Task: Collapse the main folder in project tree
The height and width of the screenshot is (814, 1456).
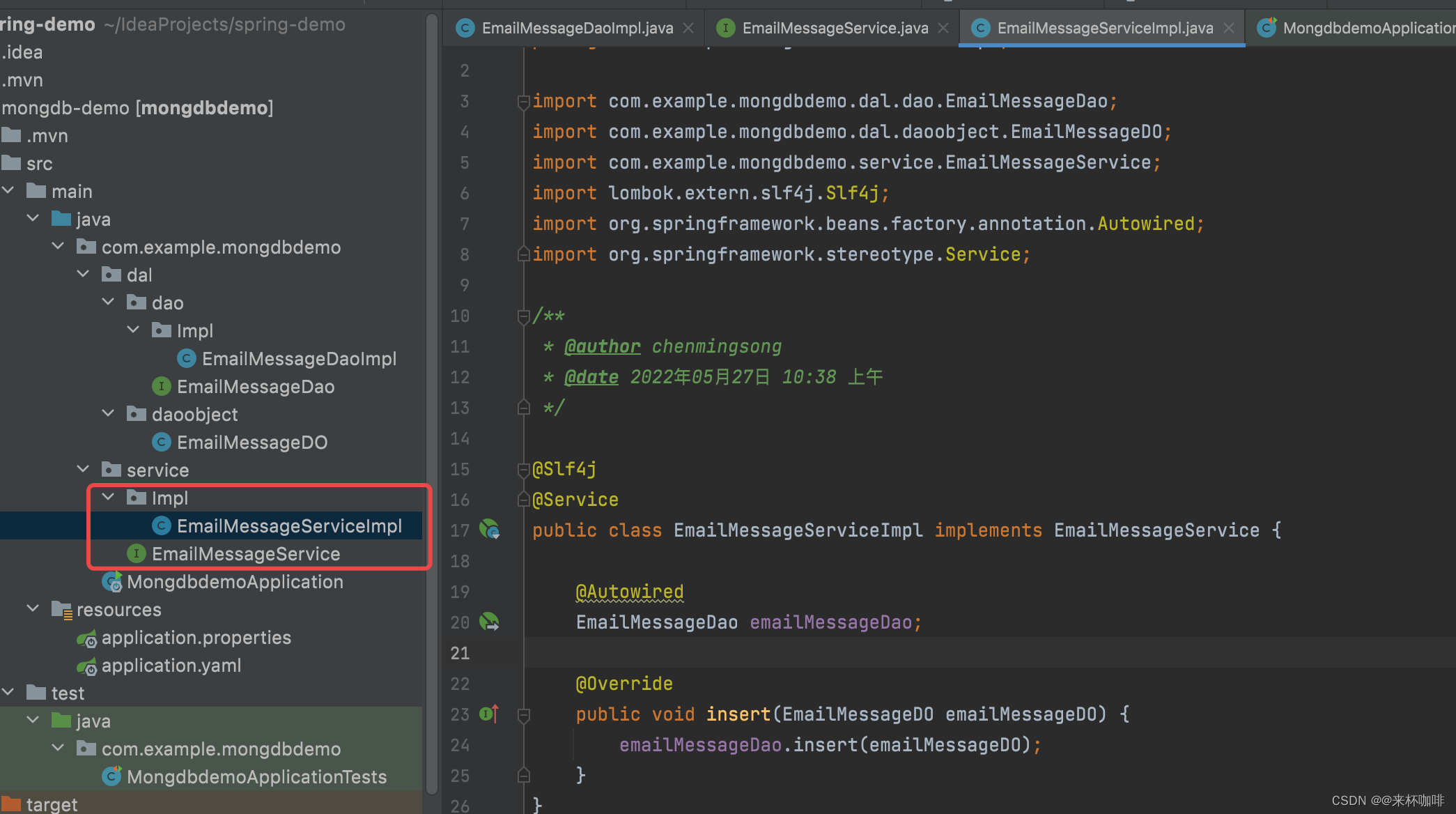Action: click(x=8, y=190)
